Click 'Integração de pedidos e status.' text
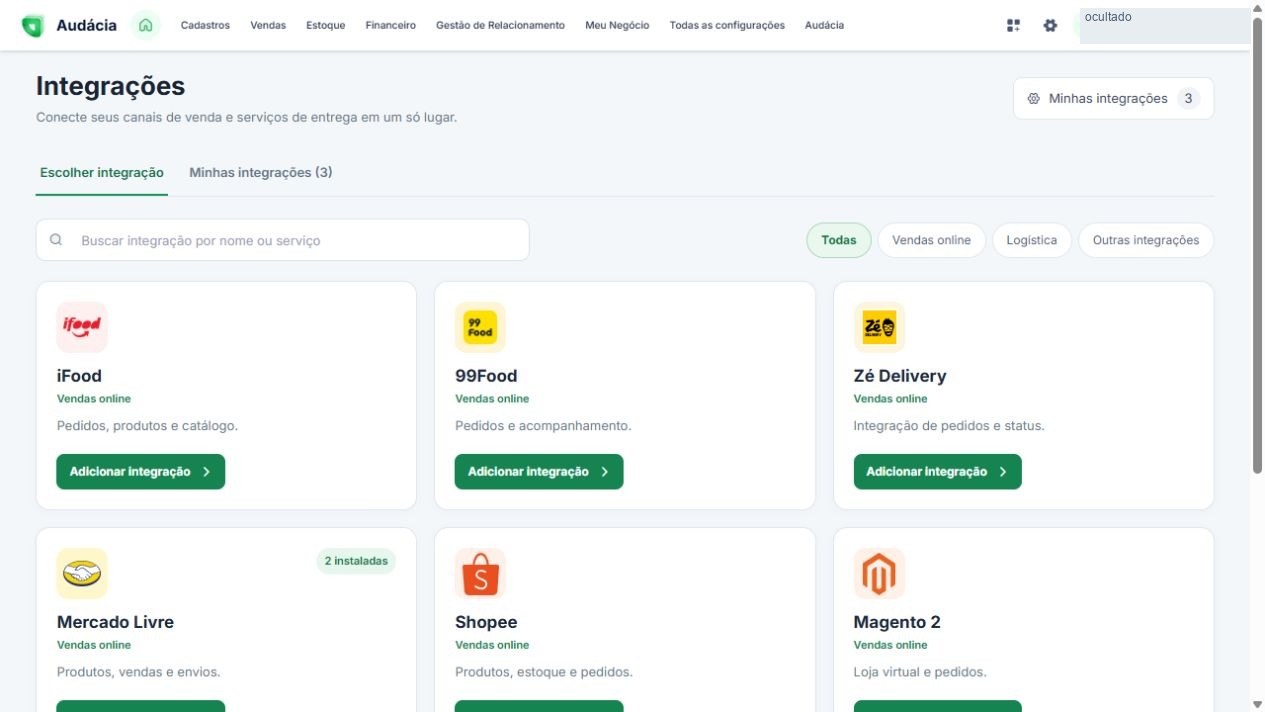The width and height of the screenshot is (1265, 712). pyautogui.click(x=949, y=426)
